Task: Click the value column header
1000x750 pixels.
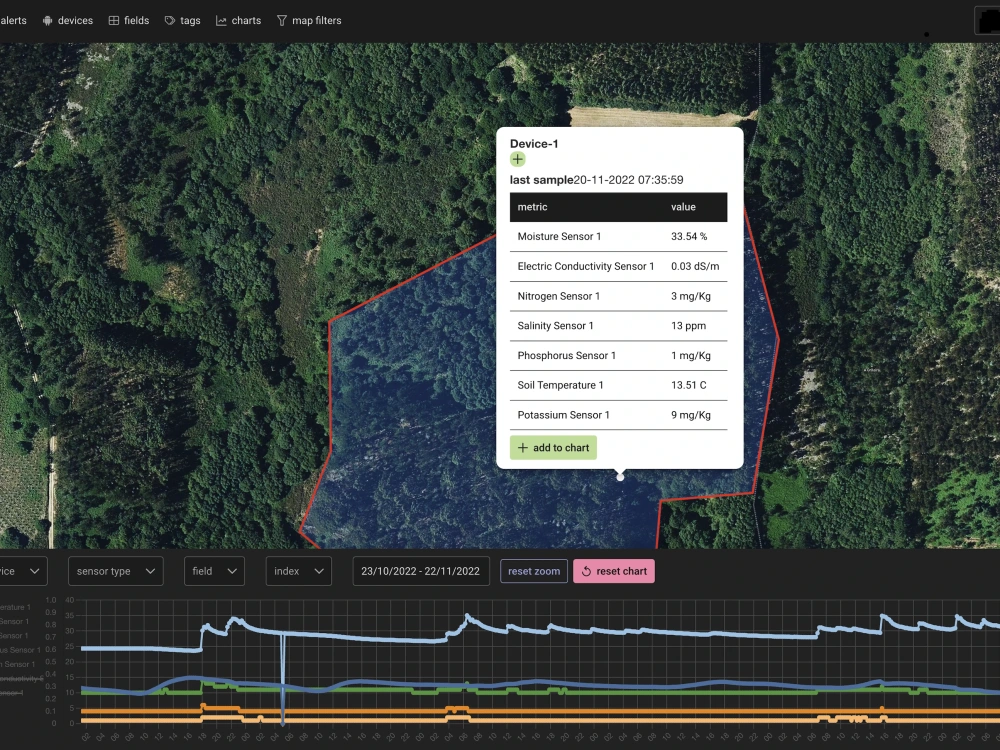Action: 683,207
